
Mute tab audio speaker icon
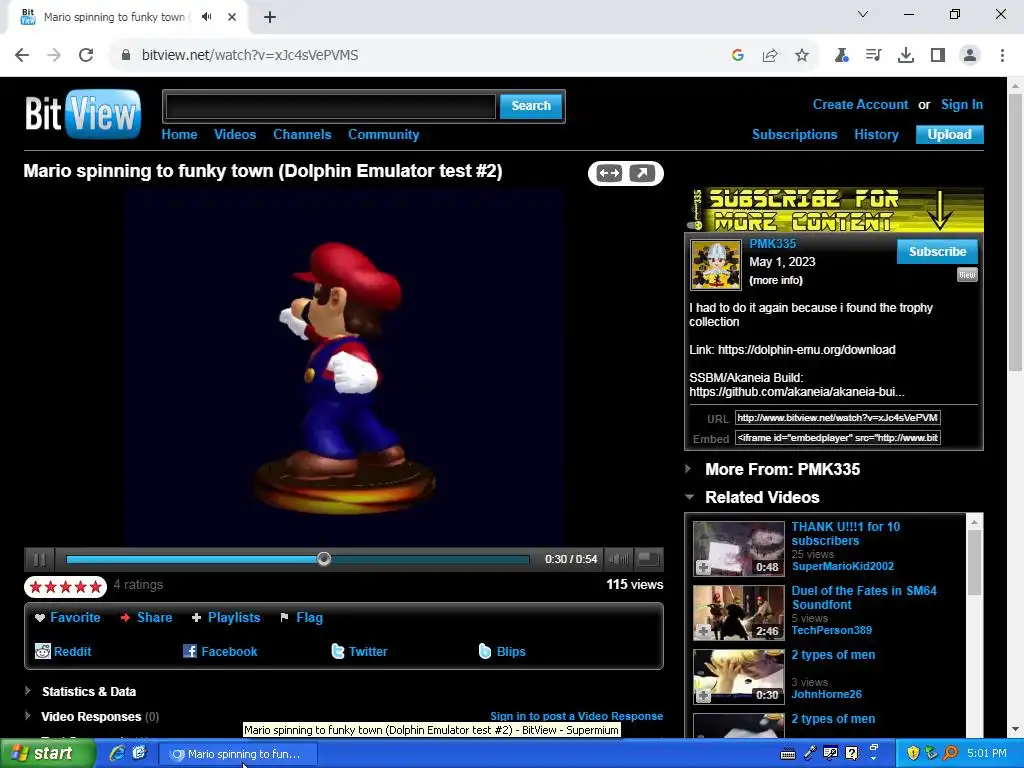point(206,17)
